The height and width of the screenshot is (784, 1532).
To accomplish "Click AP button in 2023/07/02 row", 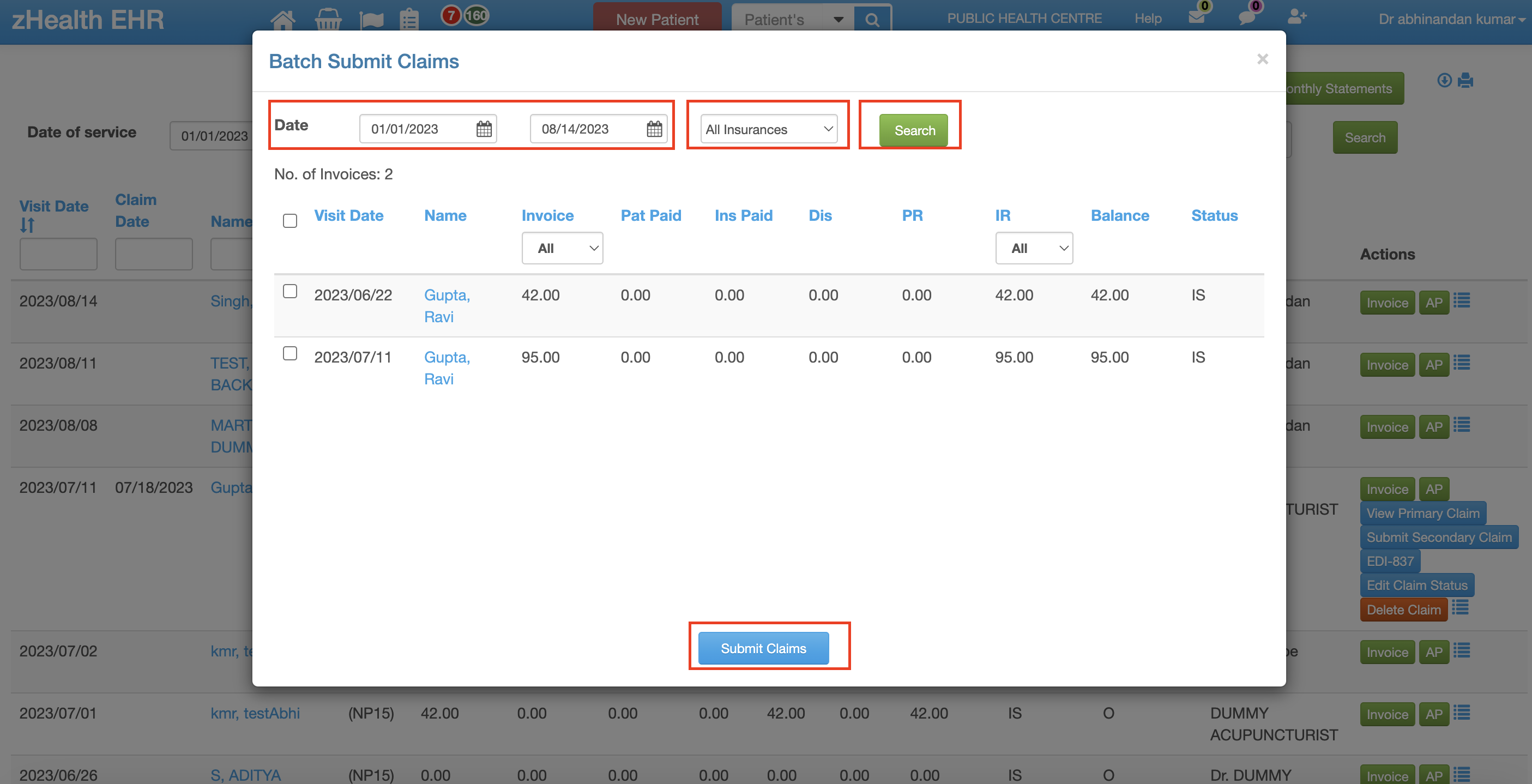I will click(x=1433, y=653).
